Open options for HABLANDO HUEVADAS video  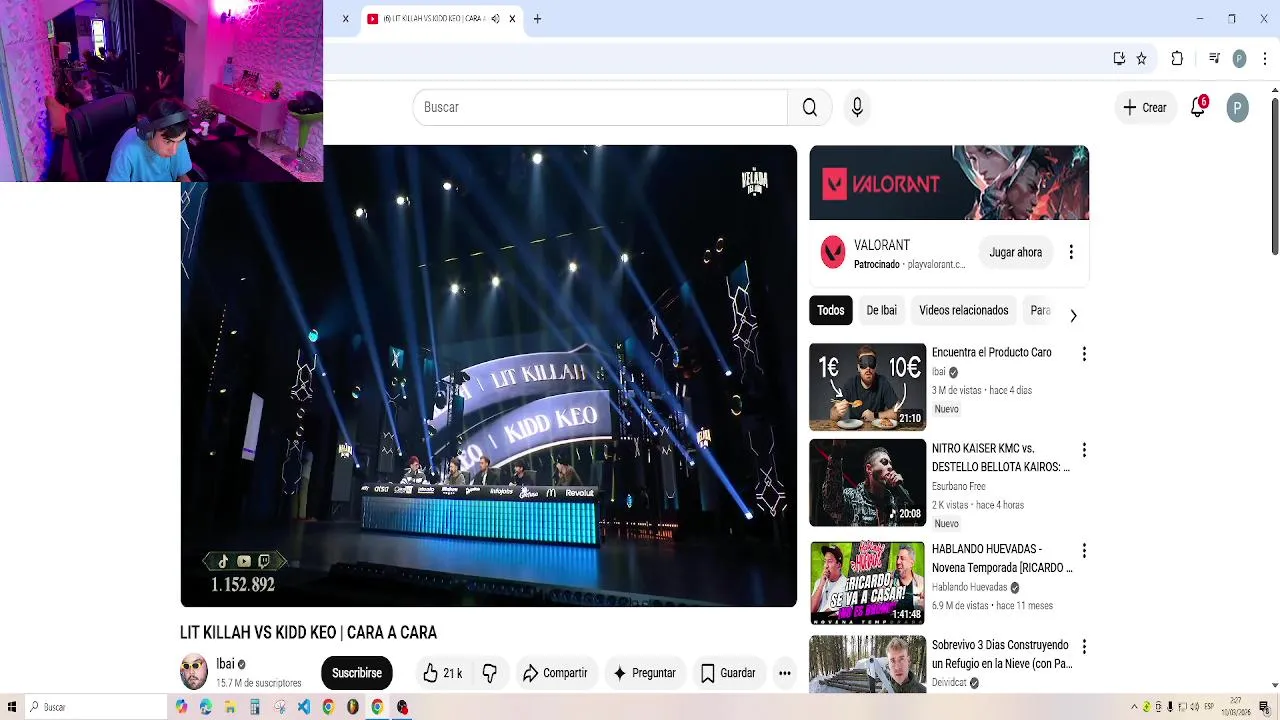click(x=1084, y=551)
